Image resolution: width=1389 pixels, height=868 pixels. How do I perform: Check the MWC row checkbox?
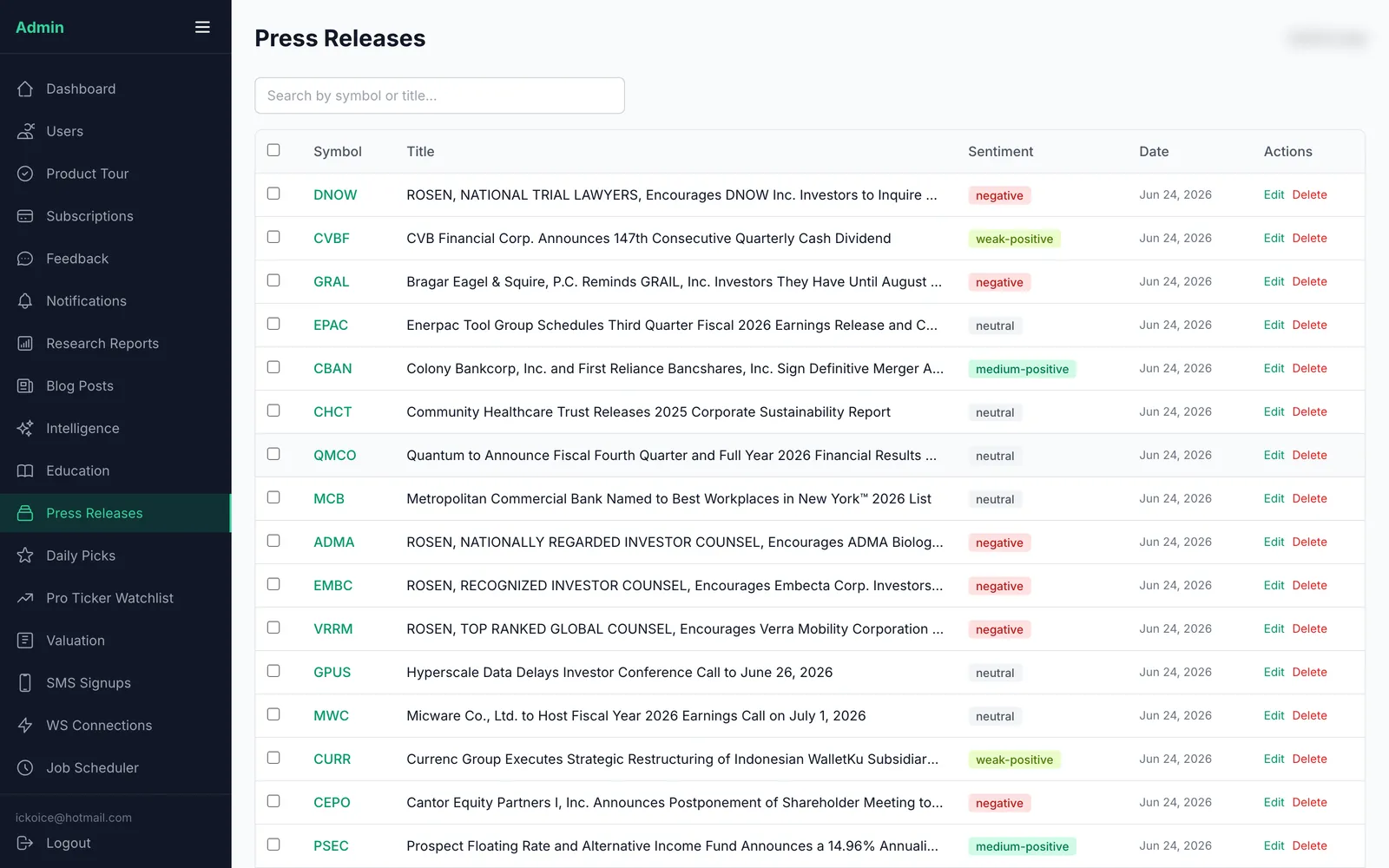click(273, 714)
